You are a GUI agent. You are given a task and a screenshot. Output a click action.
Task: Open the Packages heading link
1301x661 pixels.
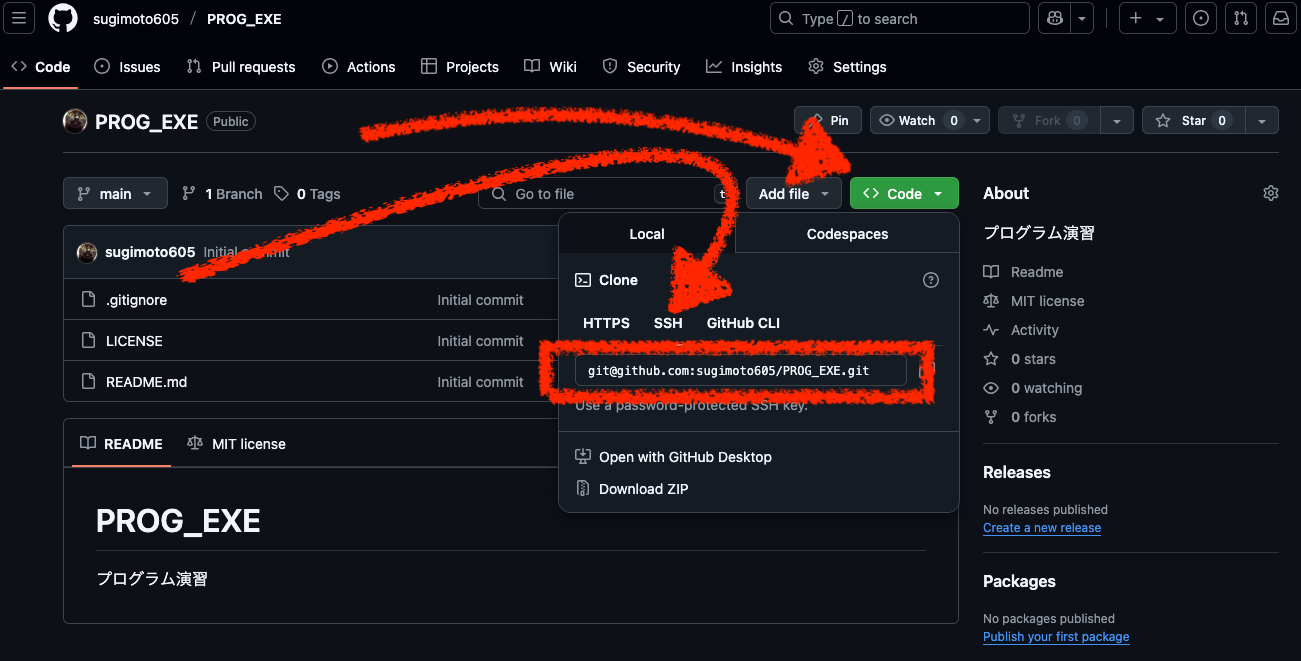[x=1019, y=581]
